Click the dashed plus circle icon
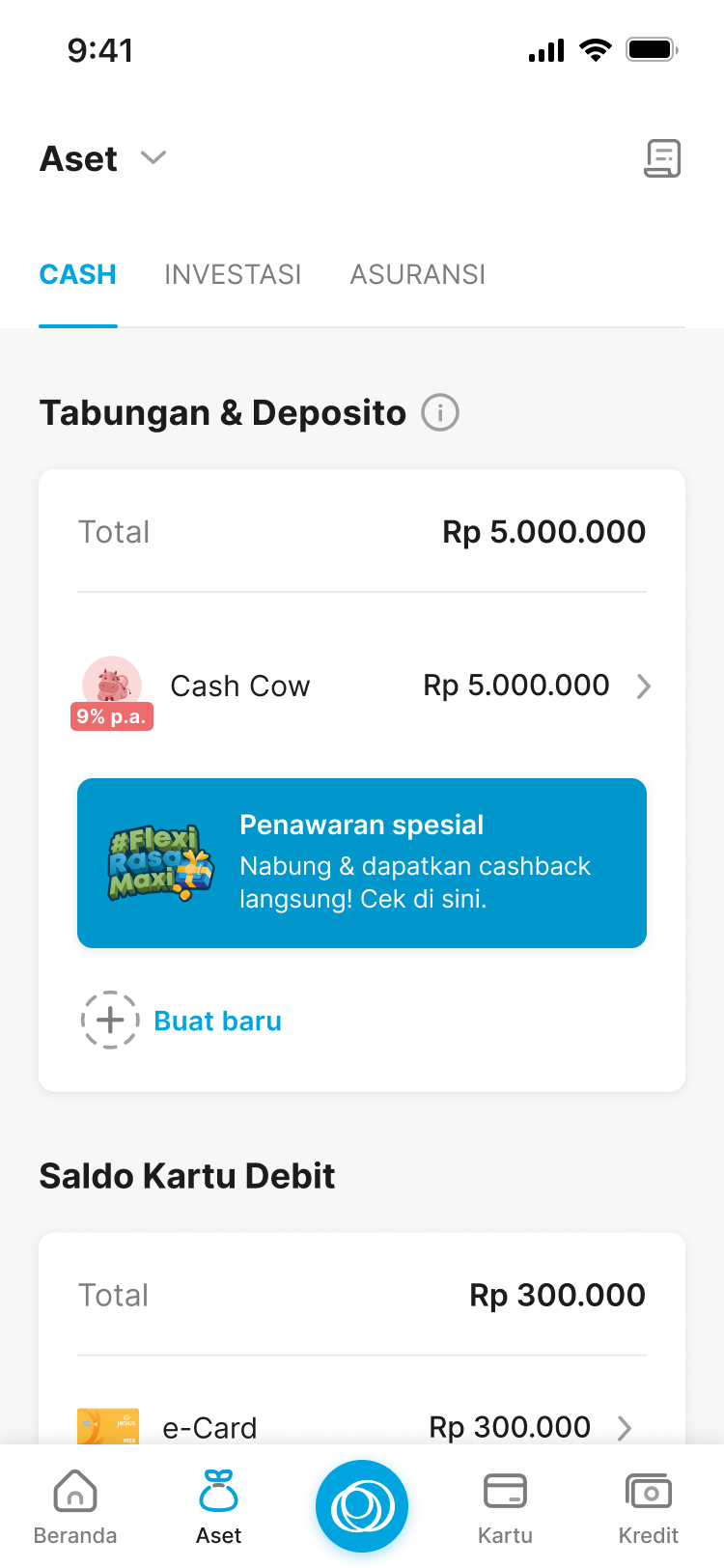 [110, 1020]
